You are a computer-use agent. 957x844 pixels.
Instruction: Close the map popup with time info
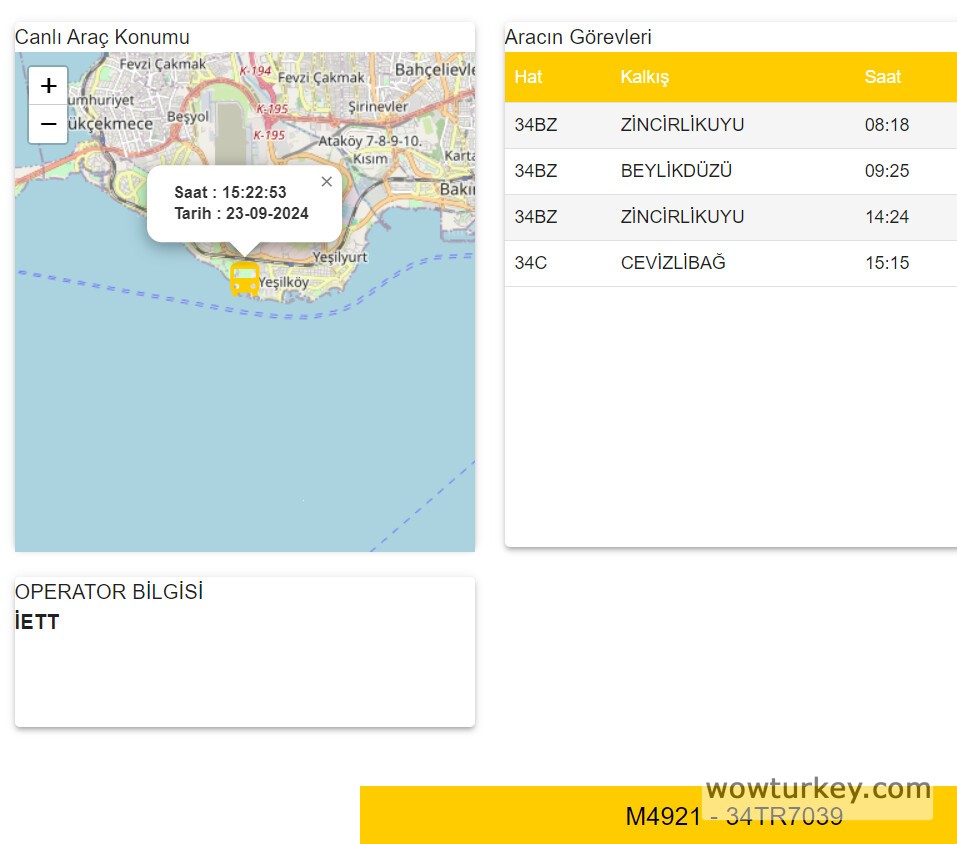pyautogui.click(x=326, y=182)
